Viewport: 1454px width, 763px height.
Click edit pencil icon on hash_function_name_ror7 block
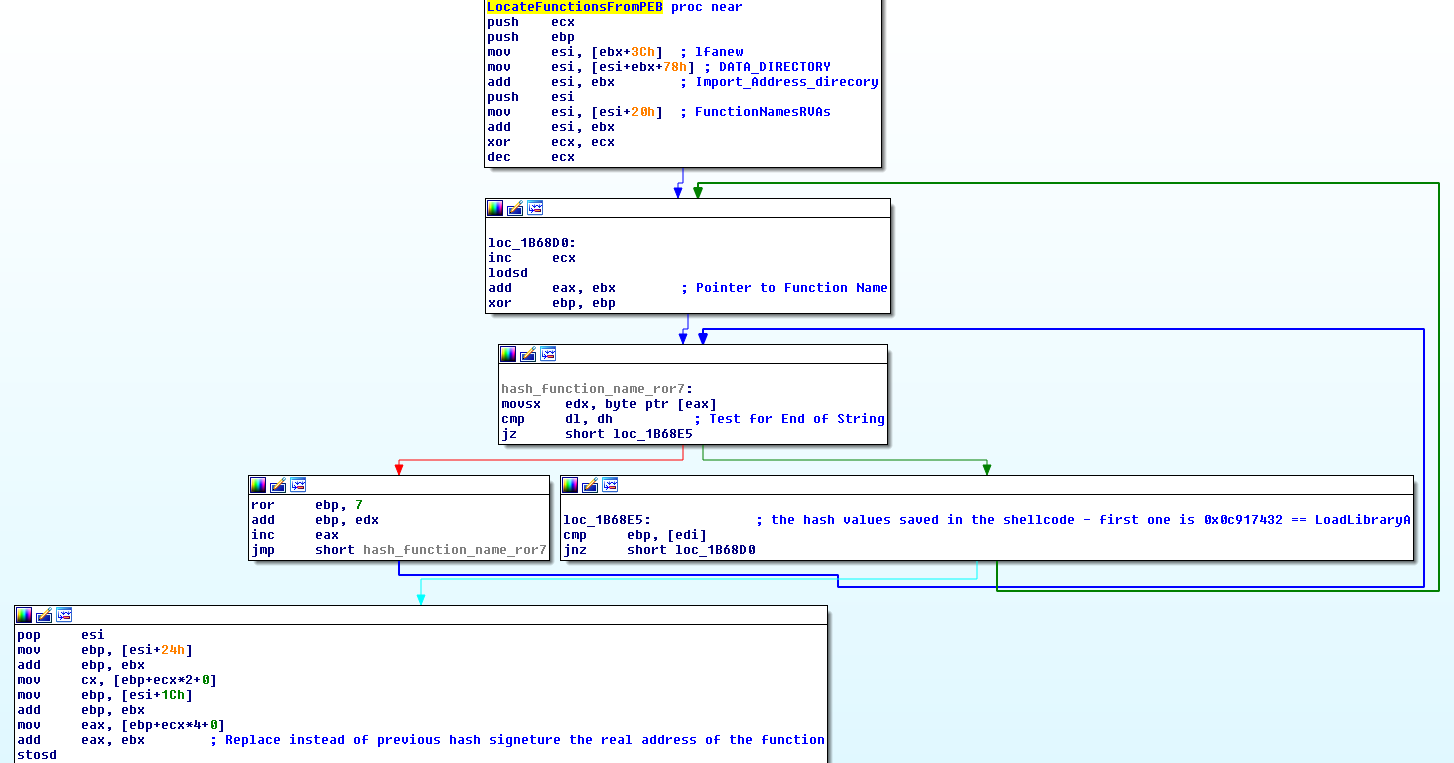pos(528,354)
